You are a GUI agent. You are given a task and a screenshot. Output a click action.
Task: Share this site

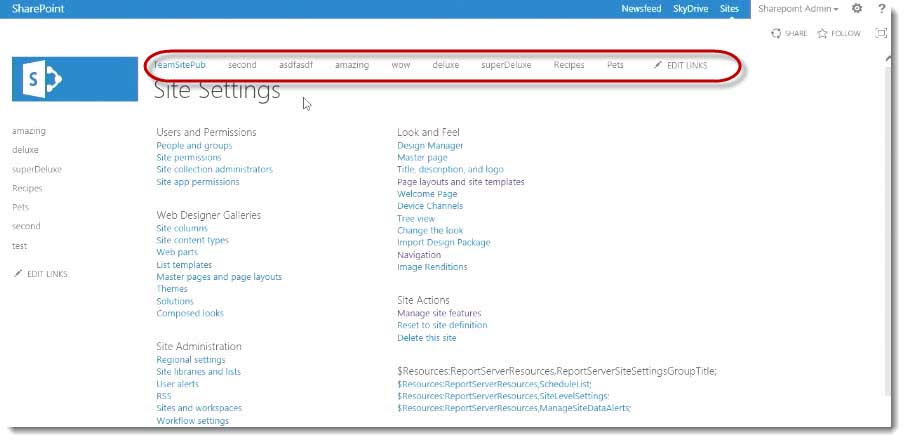pyautogui.click(x=789, y=34)
